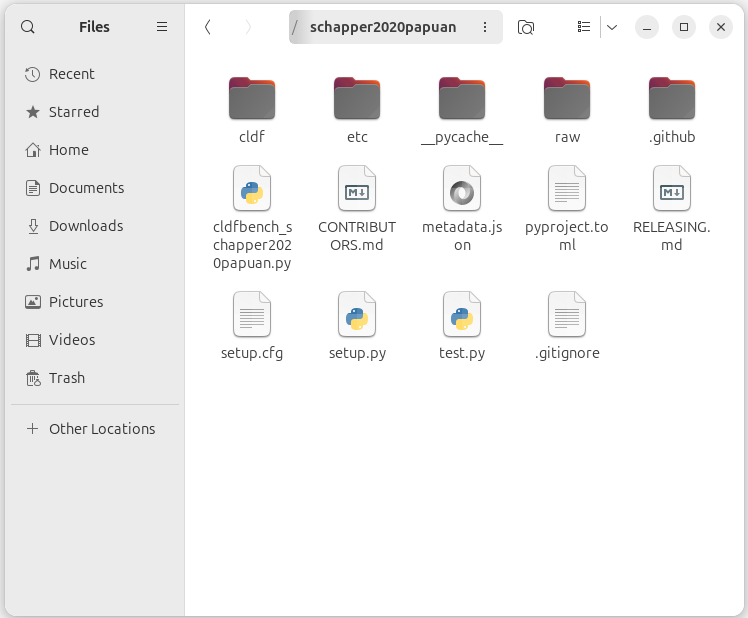
Task: Open Trash in the sidebar
Action: tap(95, 378)
